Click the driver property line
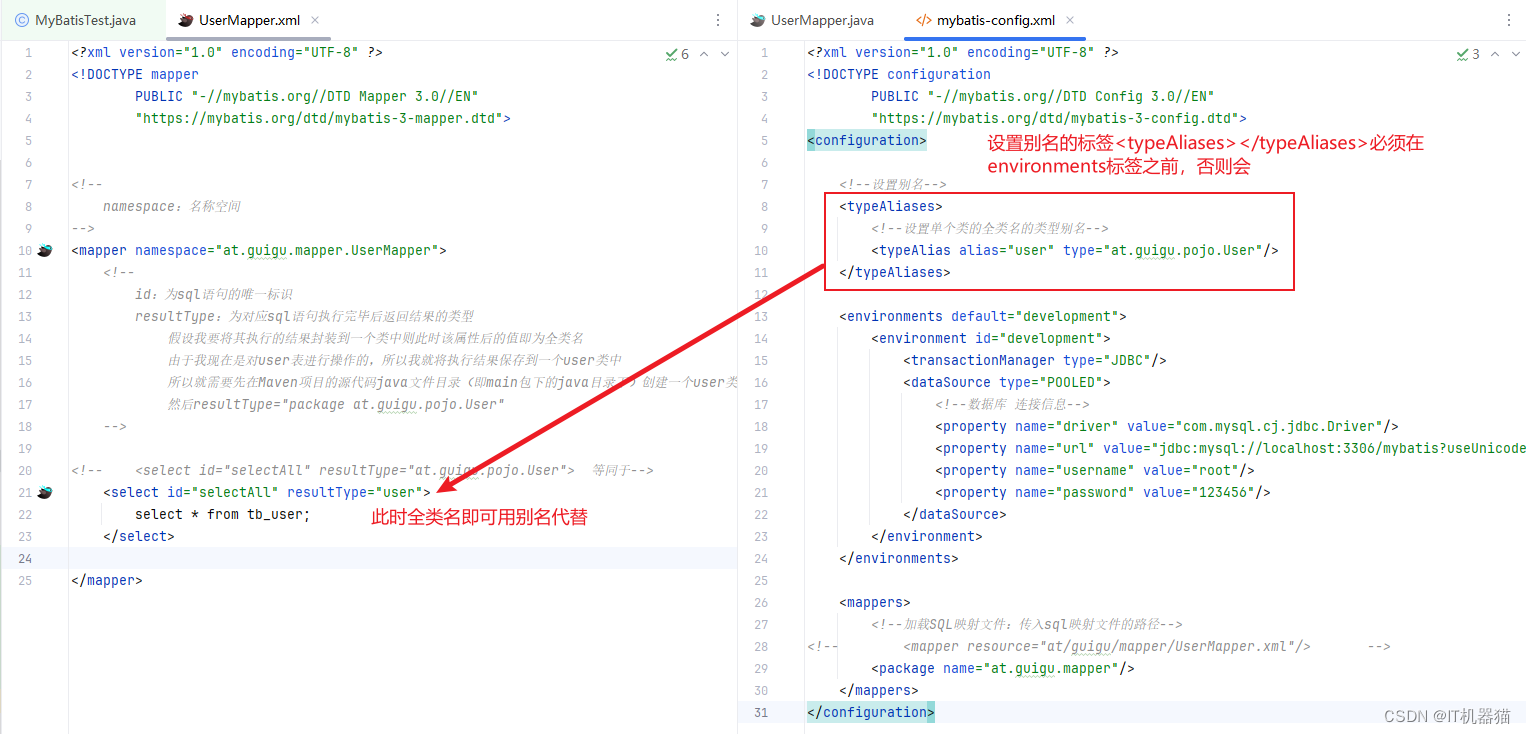This screenshot has width=1526, height=734. click(1167, 426)
